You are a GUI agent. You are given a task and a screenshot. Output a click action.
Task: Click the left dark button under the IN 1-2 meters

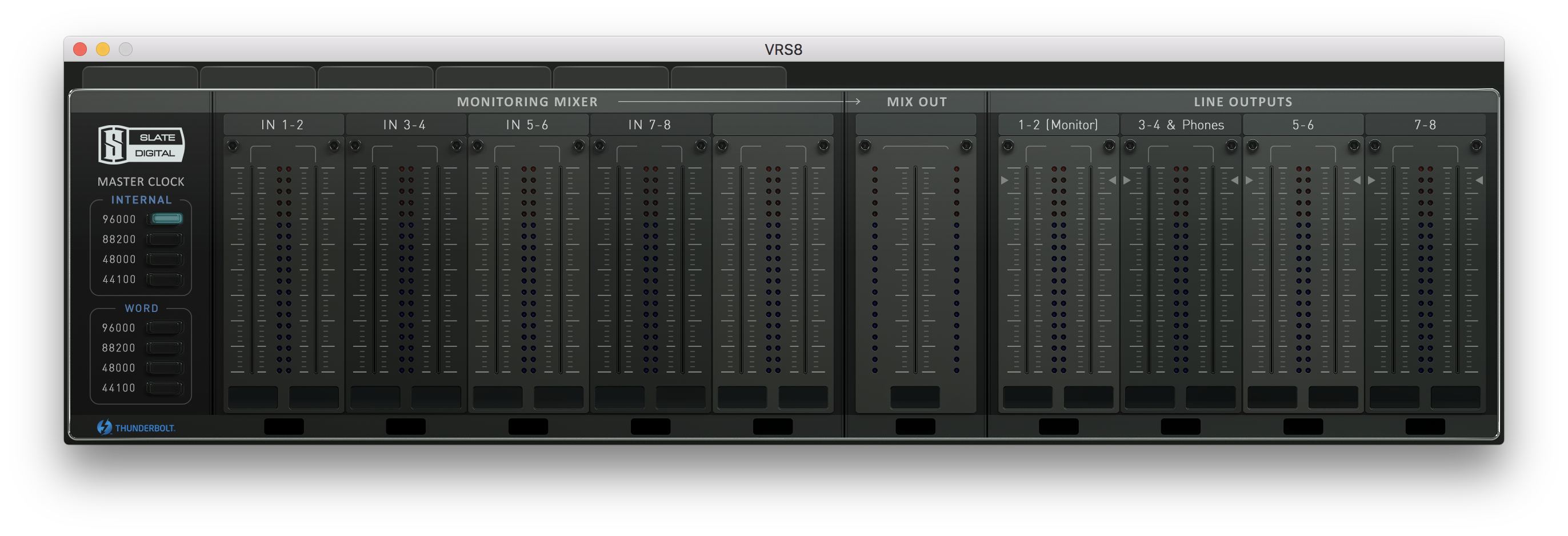(253, 397)
